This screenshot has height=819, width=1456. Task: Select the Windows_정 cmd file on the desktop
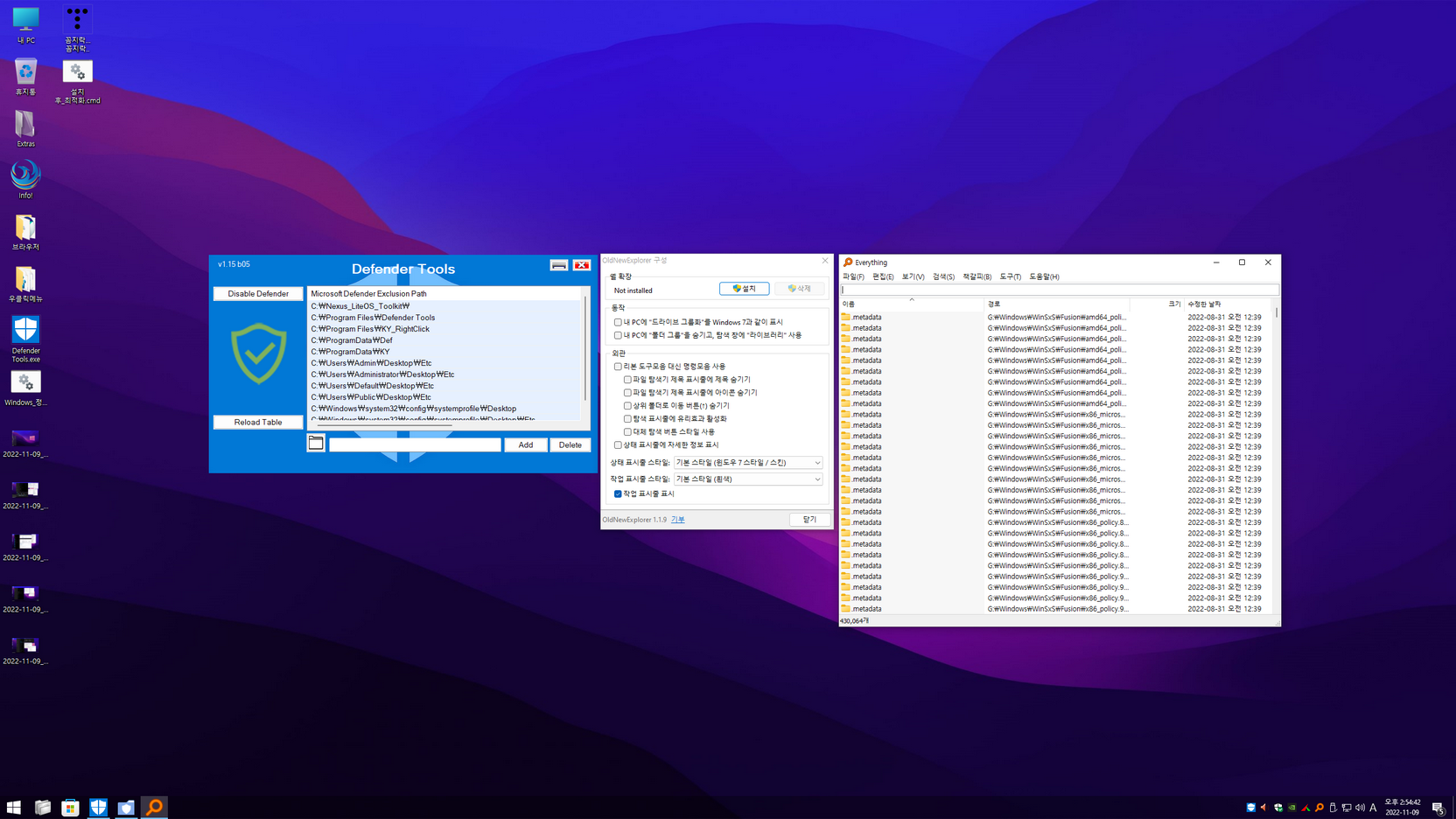25,388
